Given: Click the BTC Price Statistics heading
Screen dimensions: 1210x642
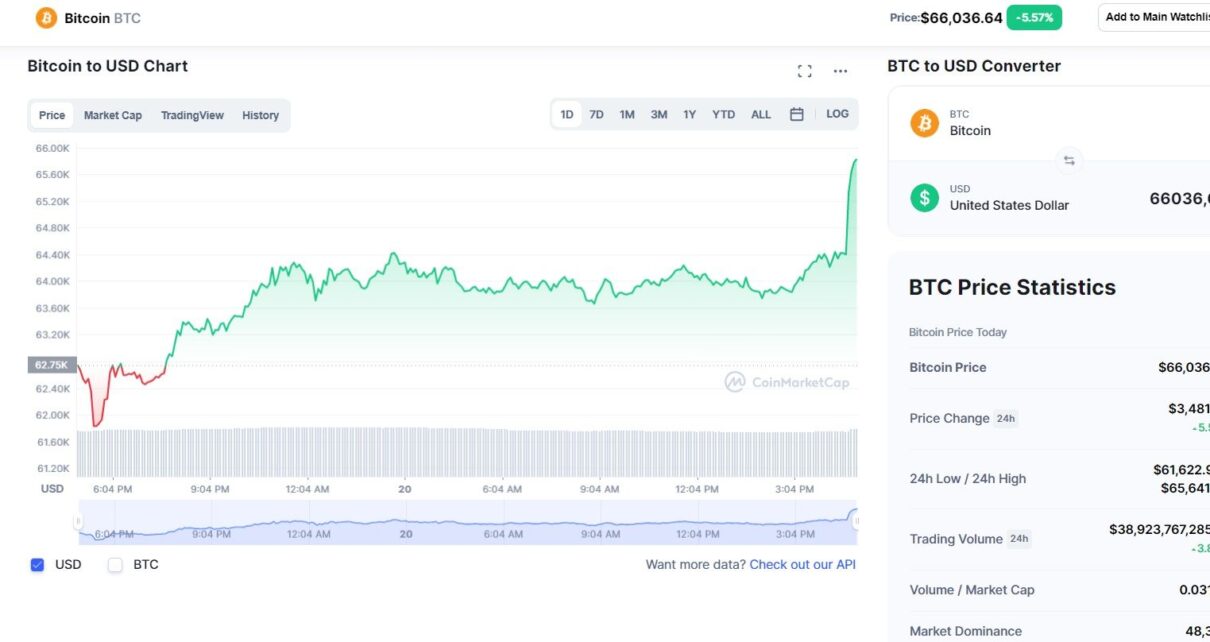Looking at the screenshot, I should (1012, 288).
